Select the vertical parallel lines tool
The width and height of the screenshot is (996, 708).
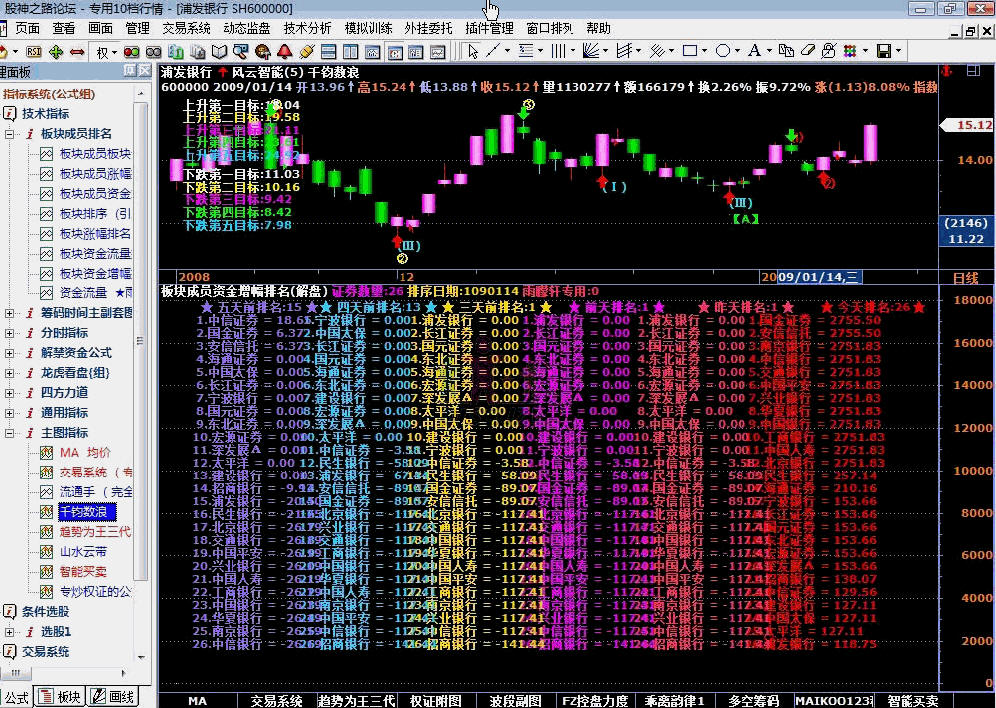click(558, 51)
